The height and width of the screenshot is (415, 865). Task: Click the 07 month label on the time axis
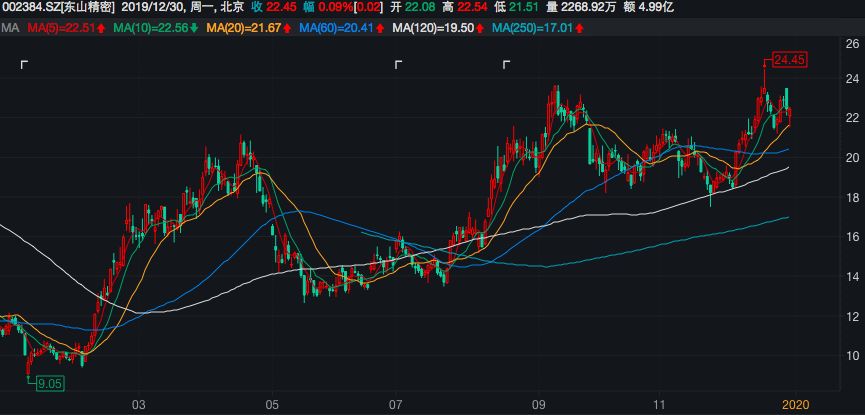click(x=395, y=405)
